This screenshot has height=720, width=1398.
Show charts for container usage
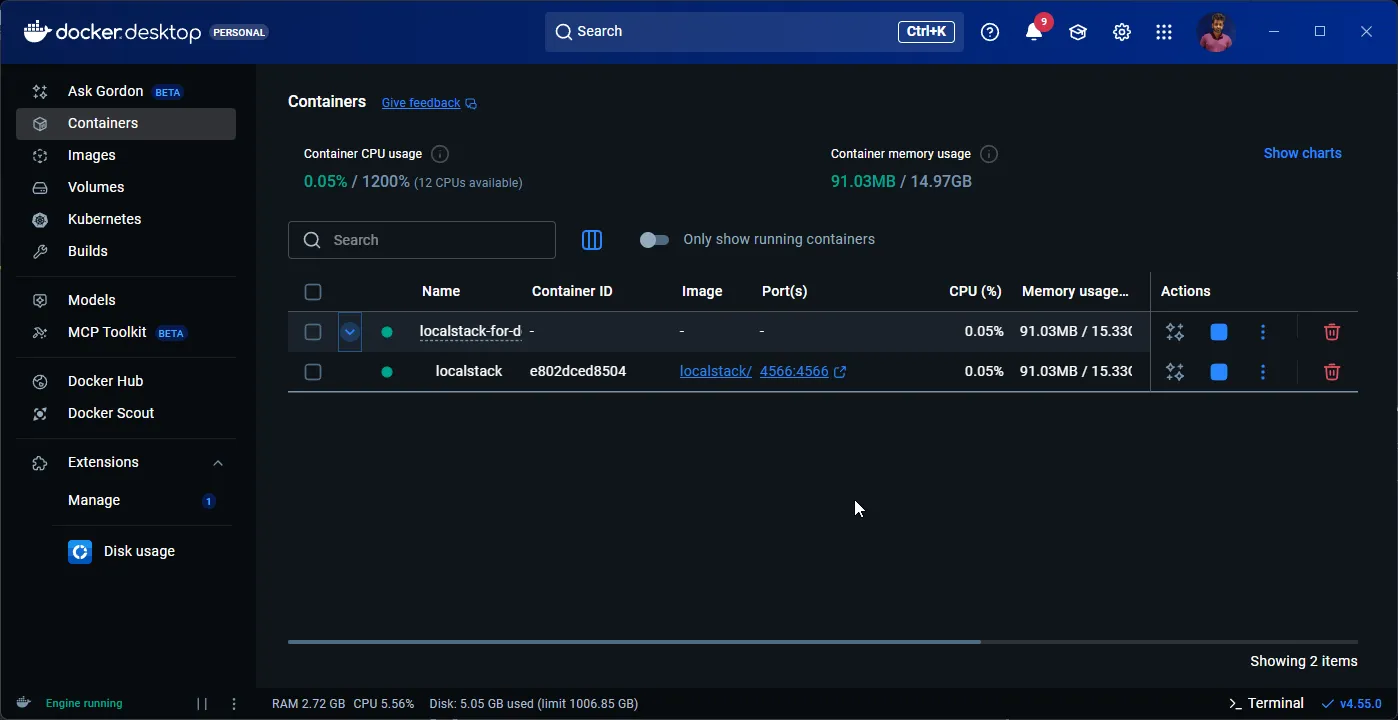coord(1302,152)
